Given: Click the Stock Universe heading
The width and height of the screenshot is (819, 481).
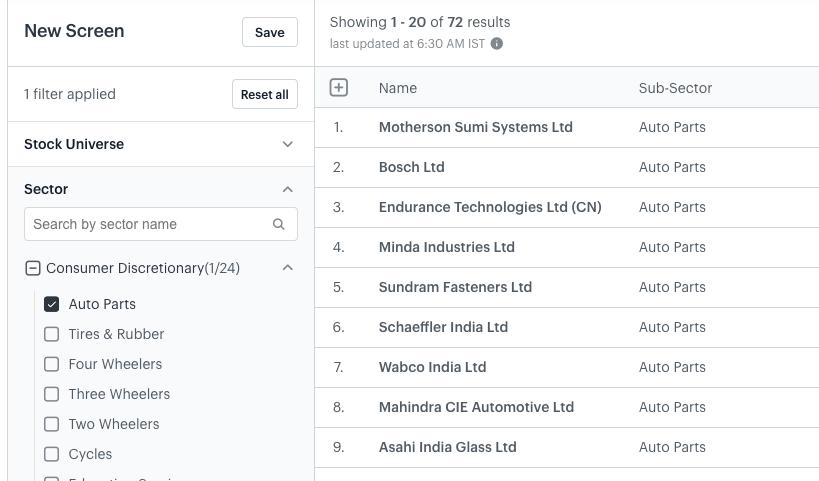Looking at the screenshot, I should [74, 144].
